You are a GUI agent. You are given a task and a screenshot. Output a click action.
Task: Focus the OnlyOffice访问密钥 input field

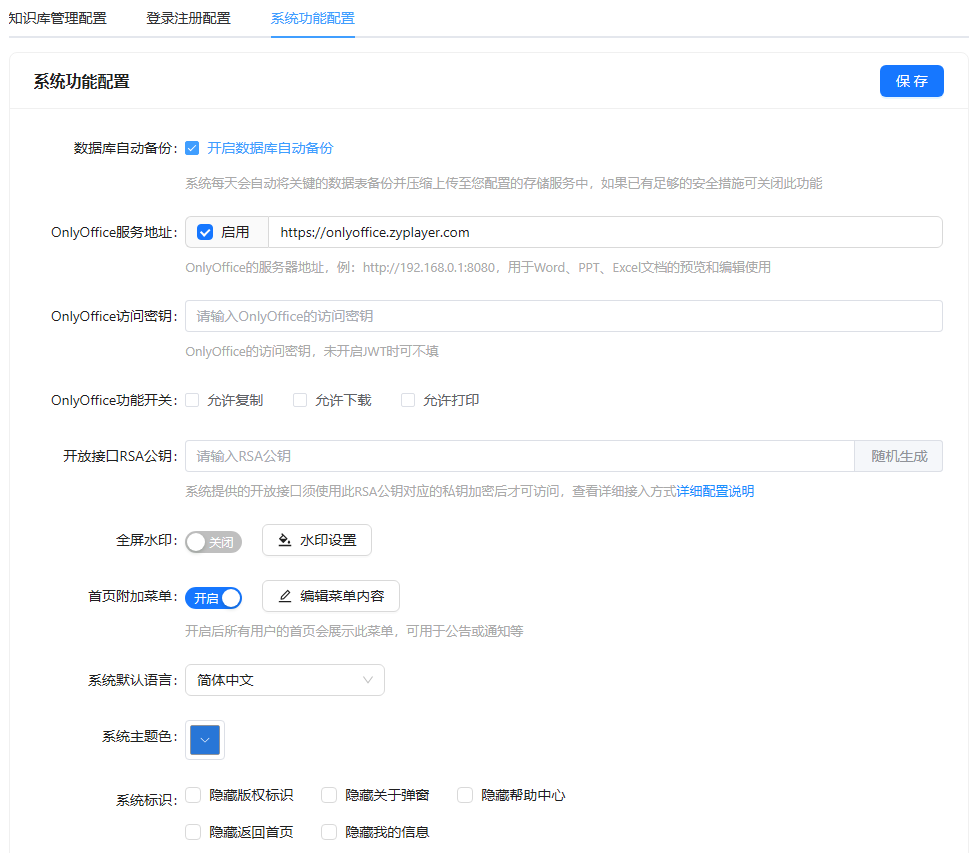tap(563, 316)
